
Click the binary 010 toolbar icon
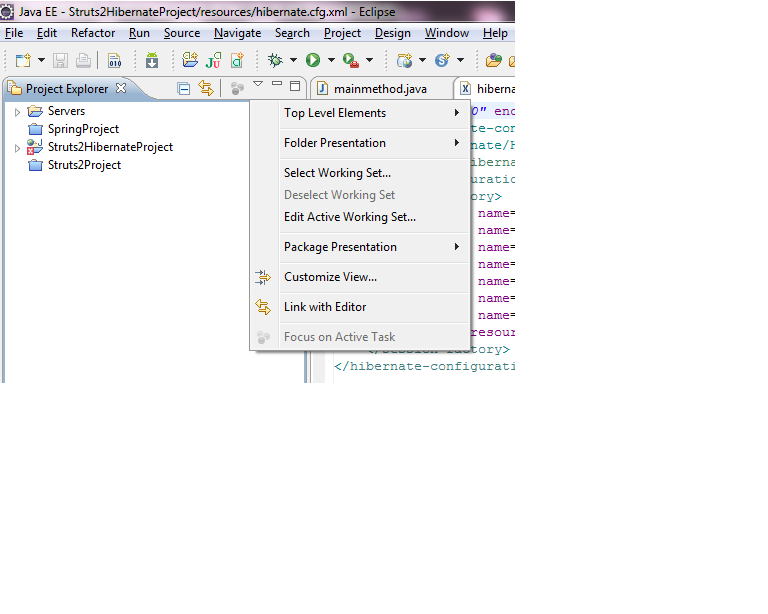pyautogui.click(x=115, y=60)
